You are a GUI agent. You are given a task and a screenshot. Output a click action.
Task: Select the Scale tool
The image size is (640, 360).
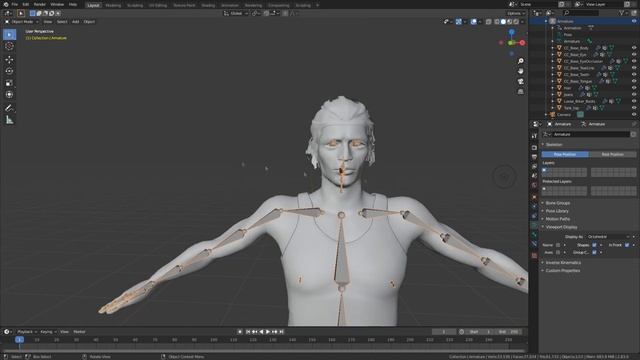click(9, 83)
